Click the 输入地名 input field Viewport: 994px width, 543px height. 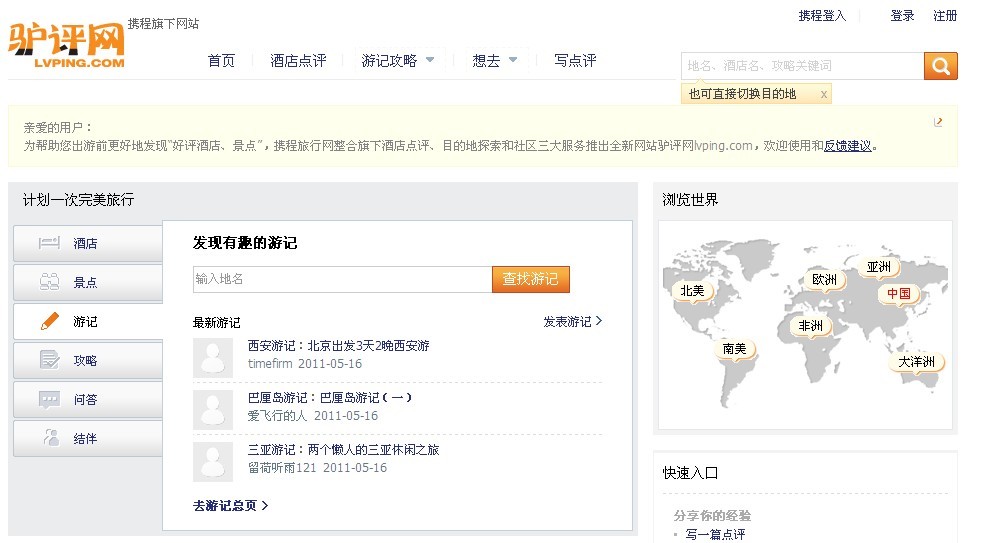point(342,279)
